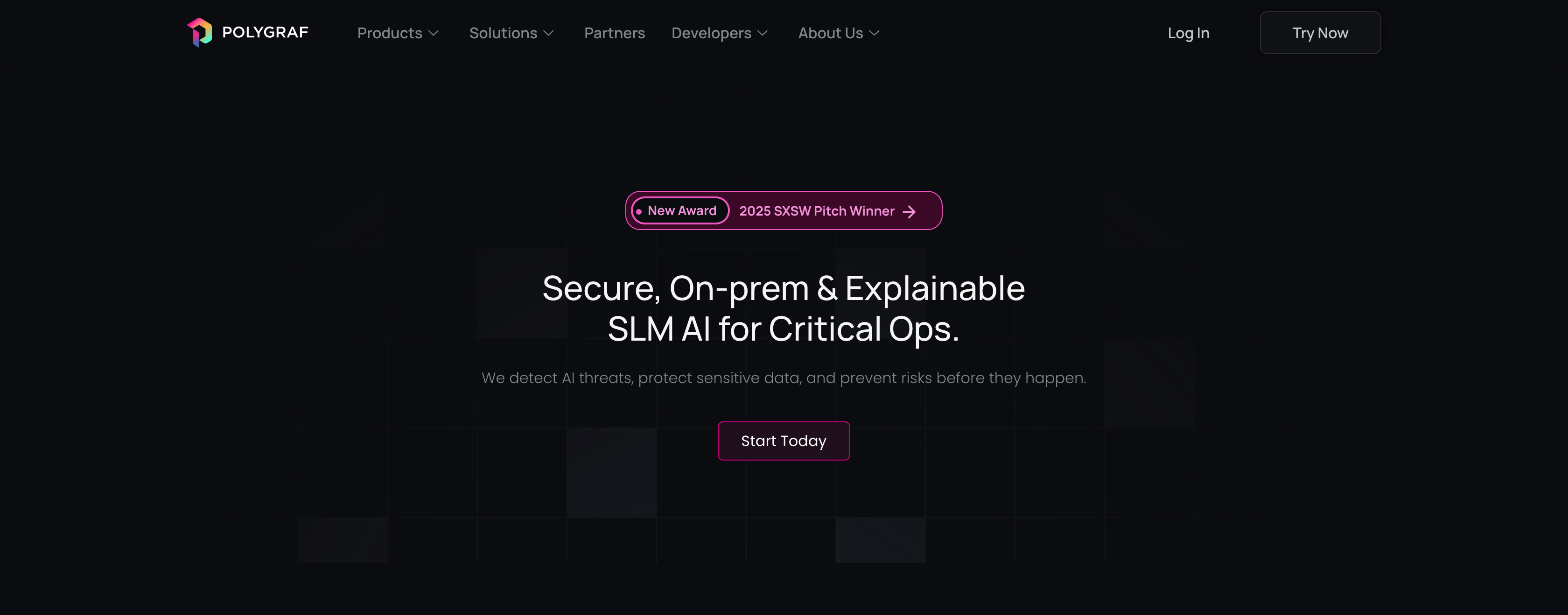Viewport: 1568px width, 615px height.
Task: Open the Developers menu label
Action: click(x=711, y=34)
